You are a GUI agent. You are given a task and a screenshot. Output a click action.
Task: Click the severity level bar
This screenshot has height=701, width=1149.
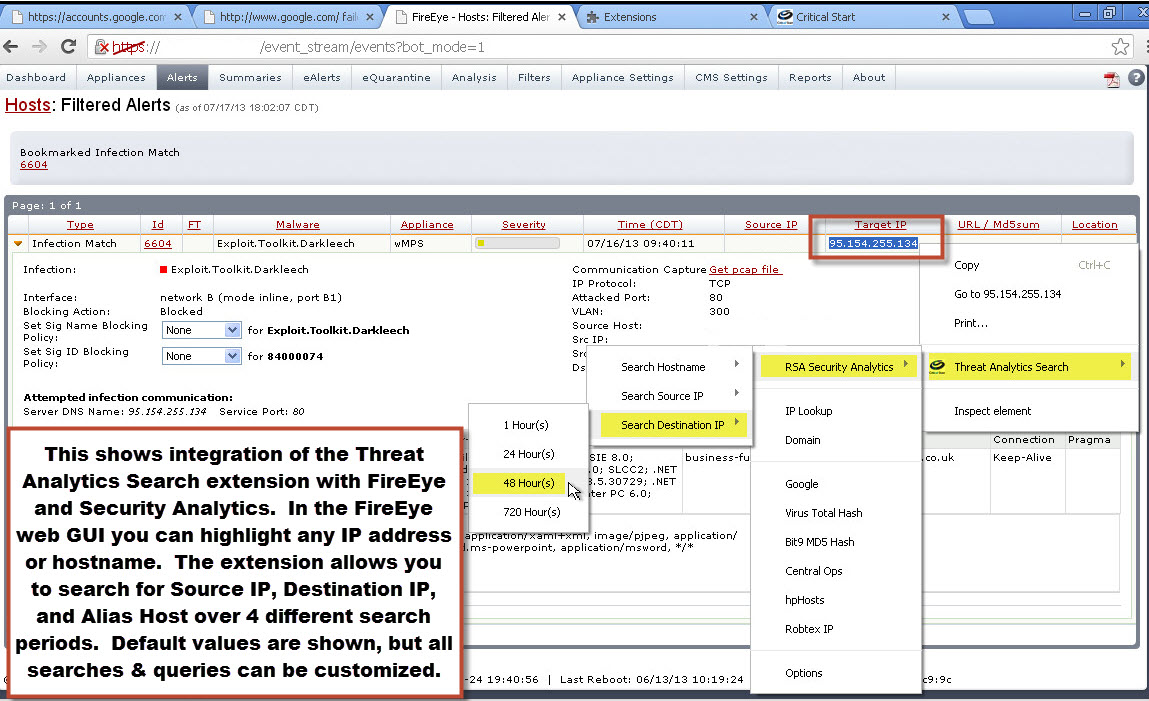[517, 243]
